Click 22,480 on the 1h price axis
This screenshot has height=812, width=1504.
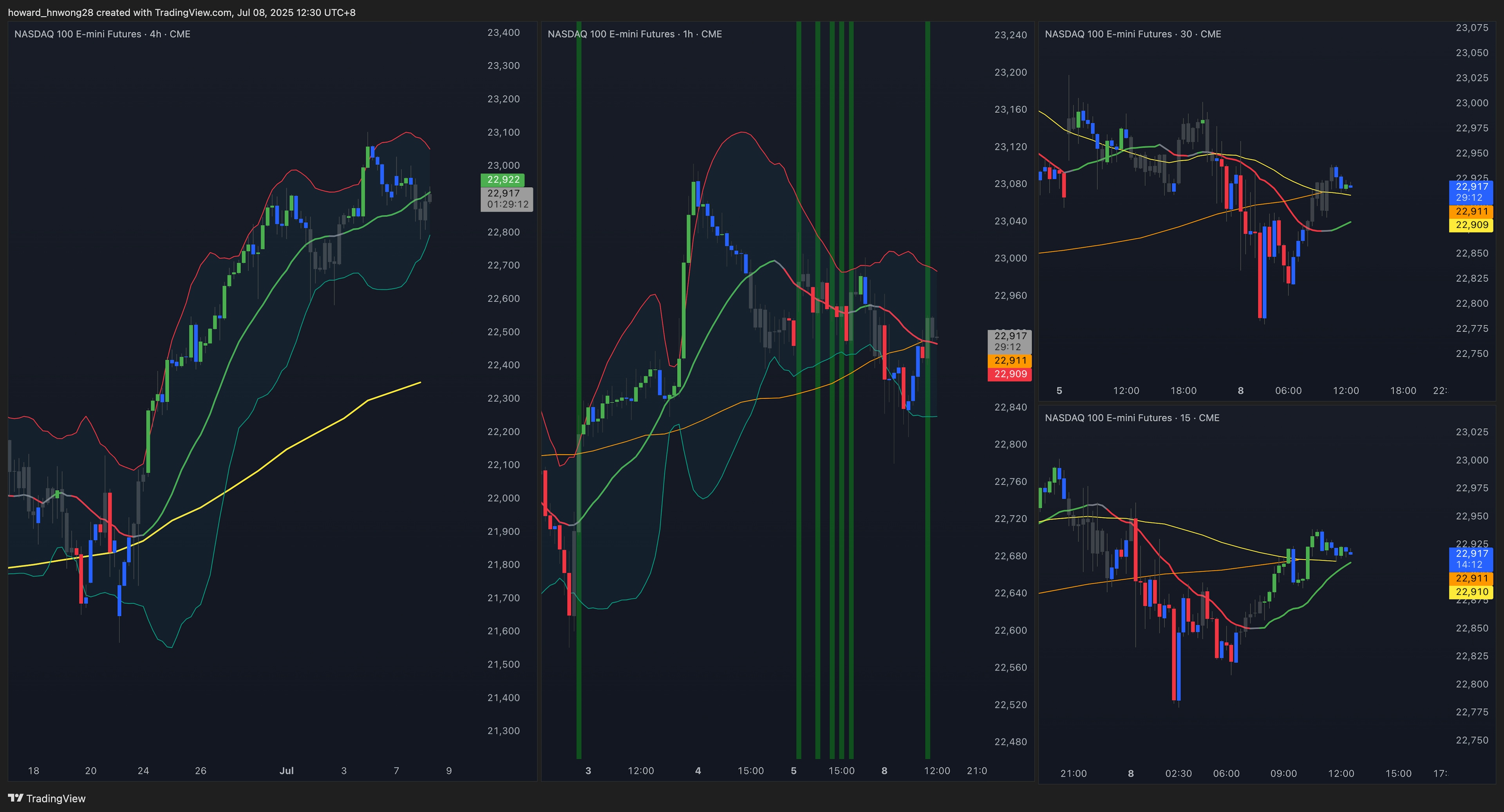[1010, 742]
